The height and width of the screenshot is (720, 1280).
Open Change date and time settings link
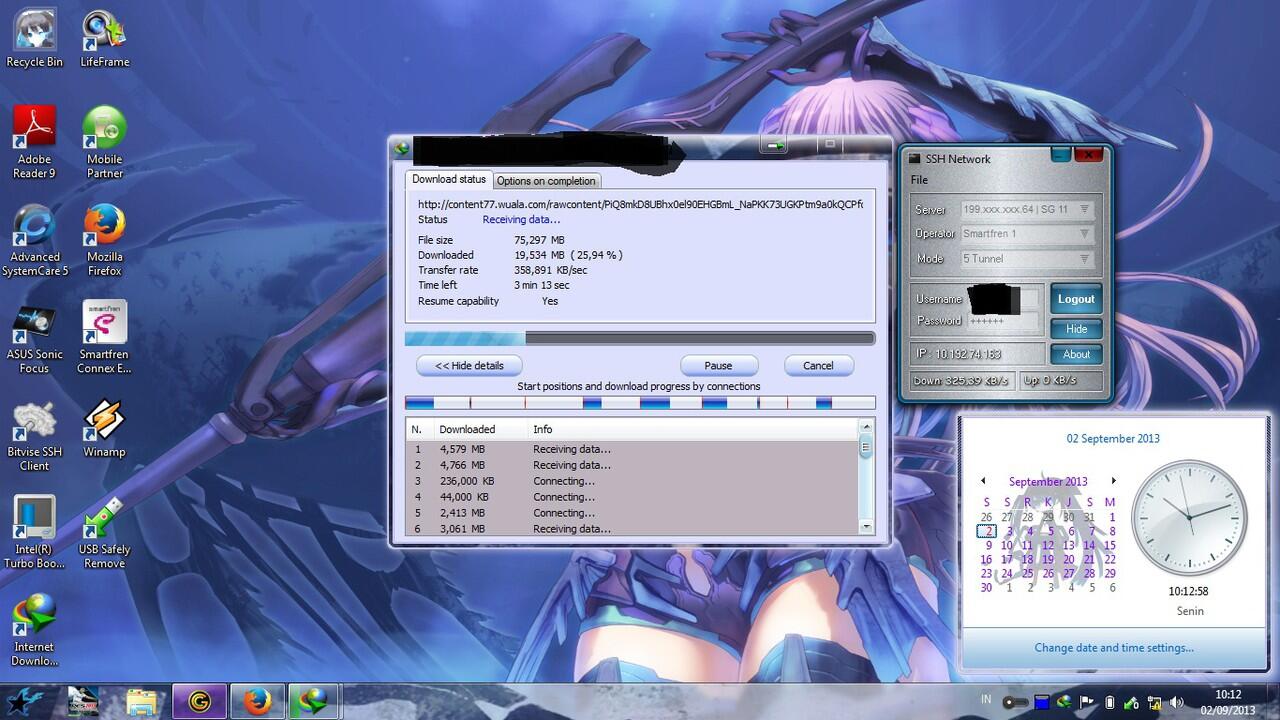click(x=1113, y=648)
